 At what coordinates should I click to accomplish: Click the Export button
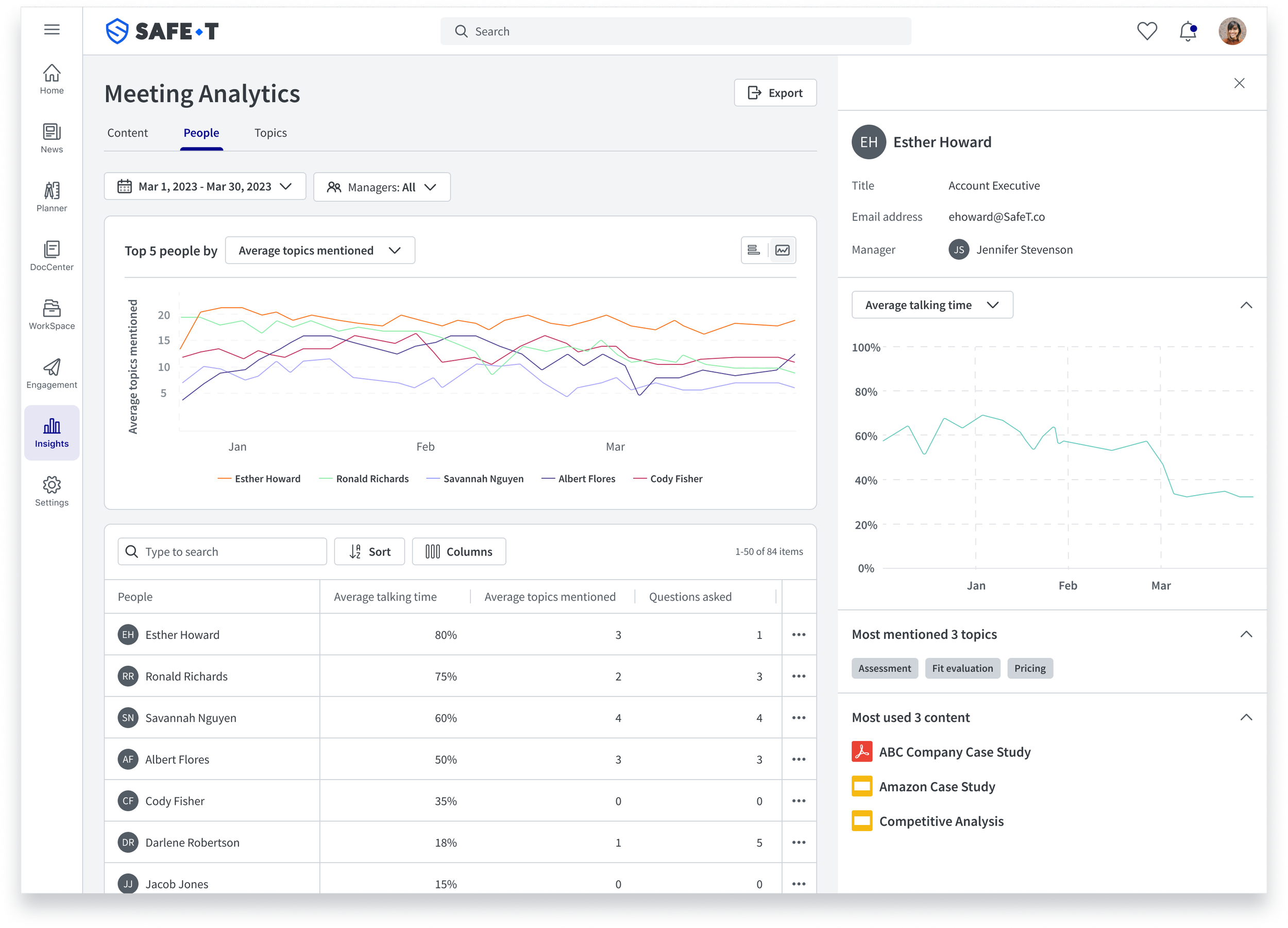click(775, 93)
